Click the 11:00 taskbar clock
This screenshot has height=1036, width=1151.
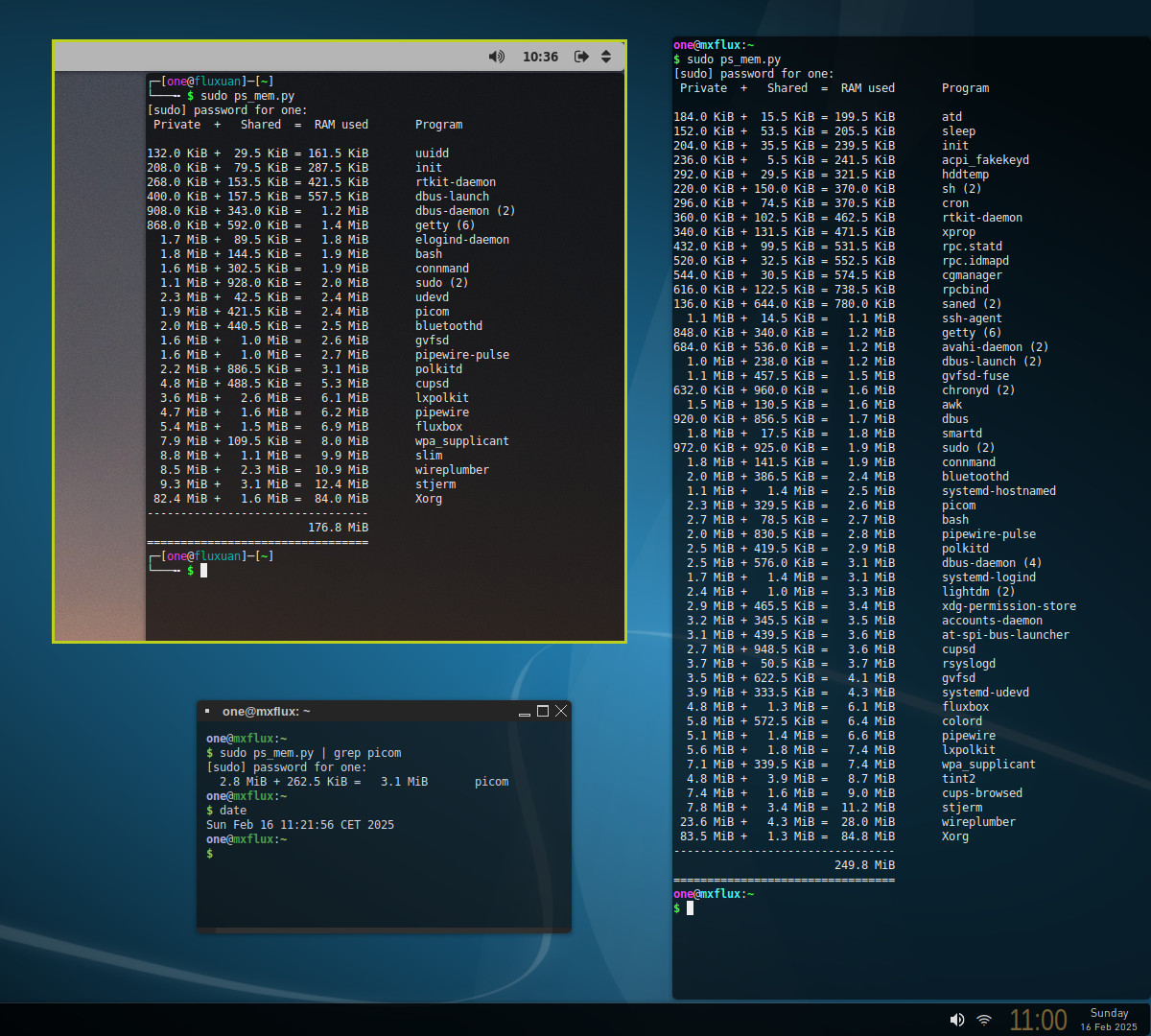point(1039,1020)
